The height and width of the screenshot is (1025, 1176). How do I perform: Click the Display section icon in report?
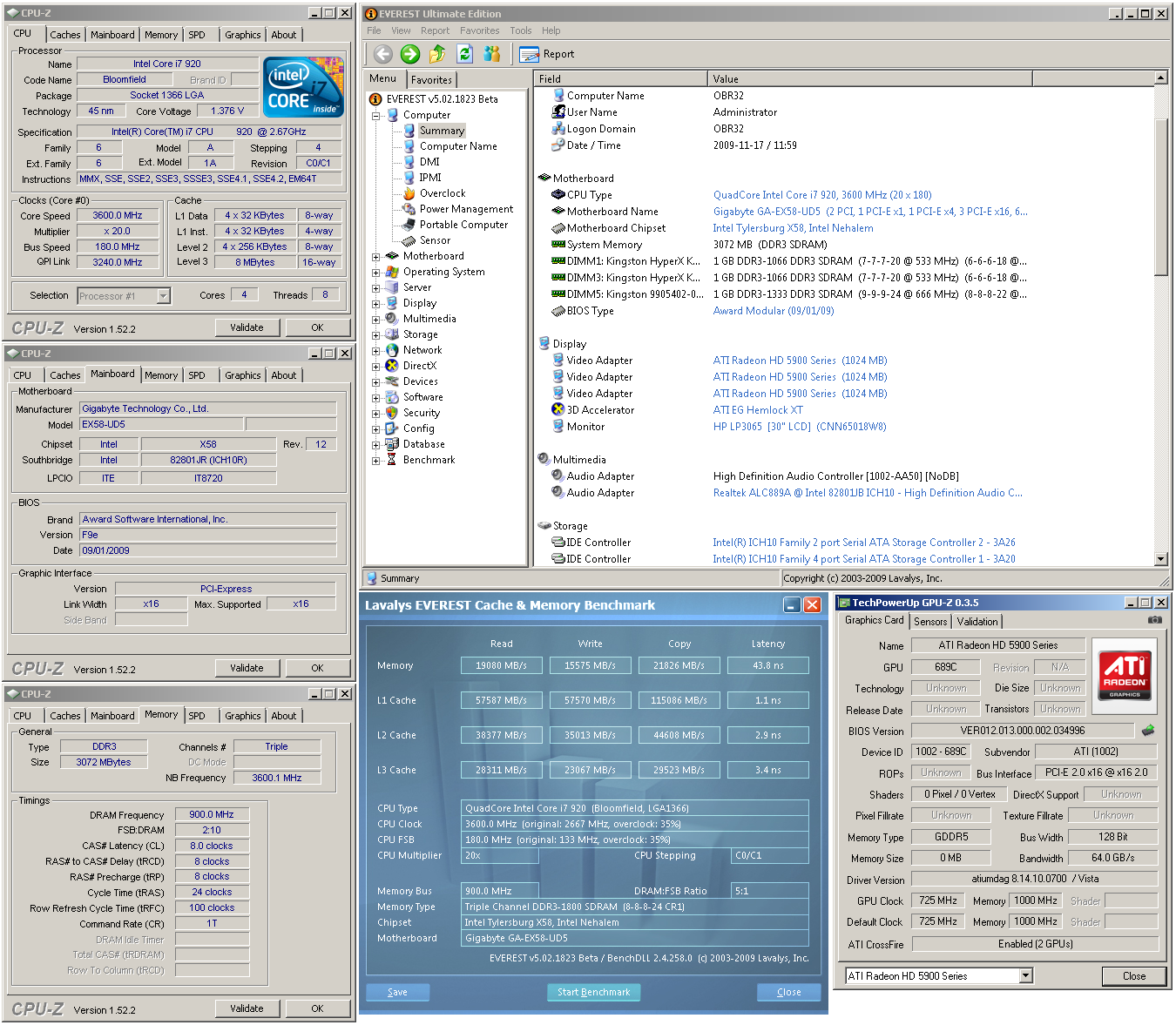click(544, 343)
